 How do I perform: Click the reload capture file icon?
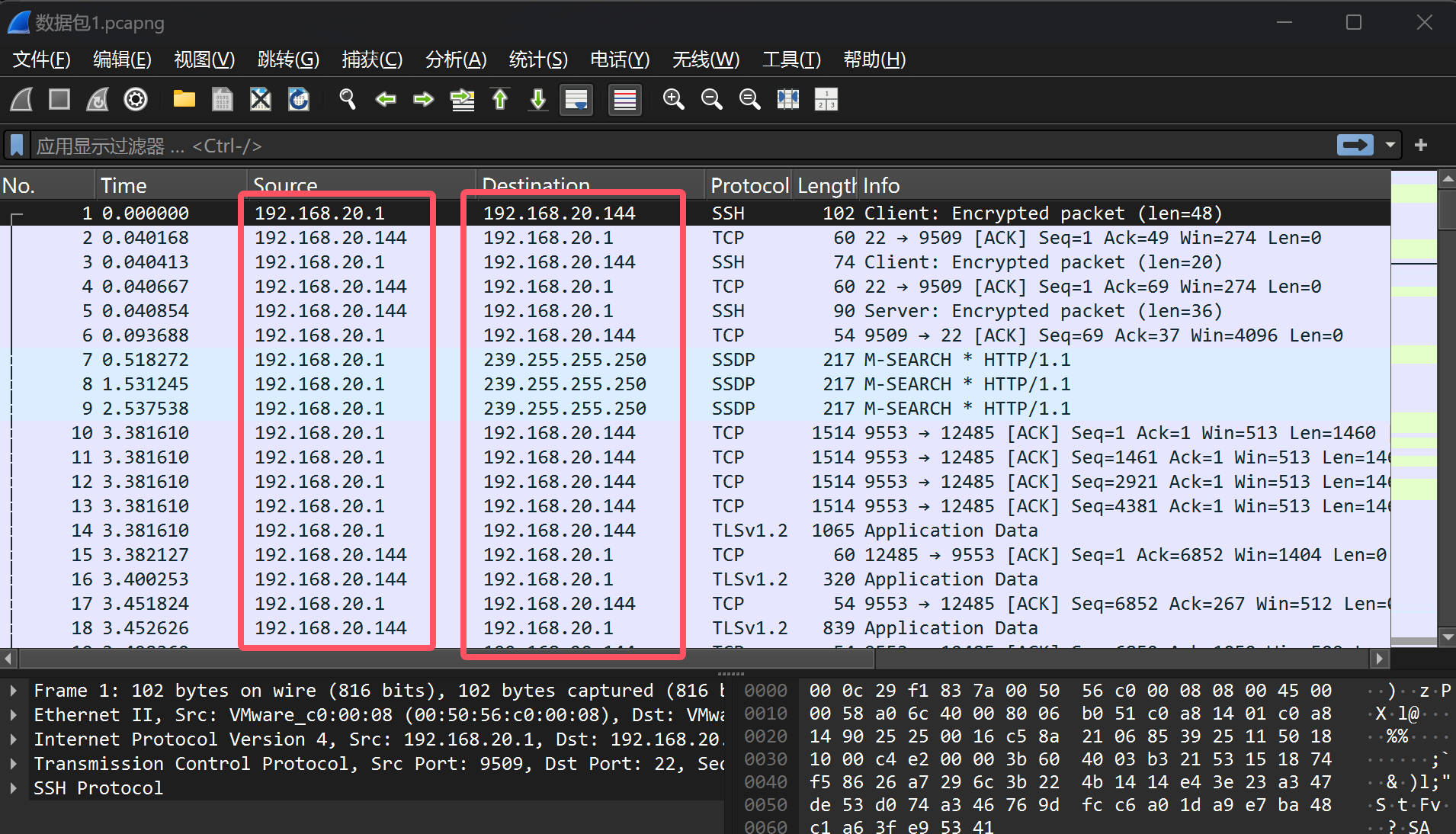coord(299,100)
